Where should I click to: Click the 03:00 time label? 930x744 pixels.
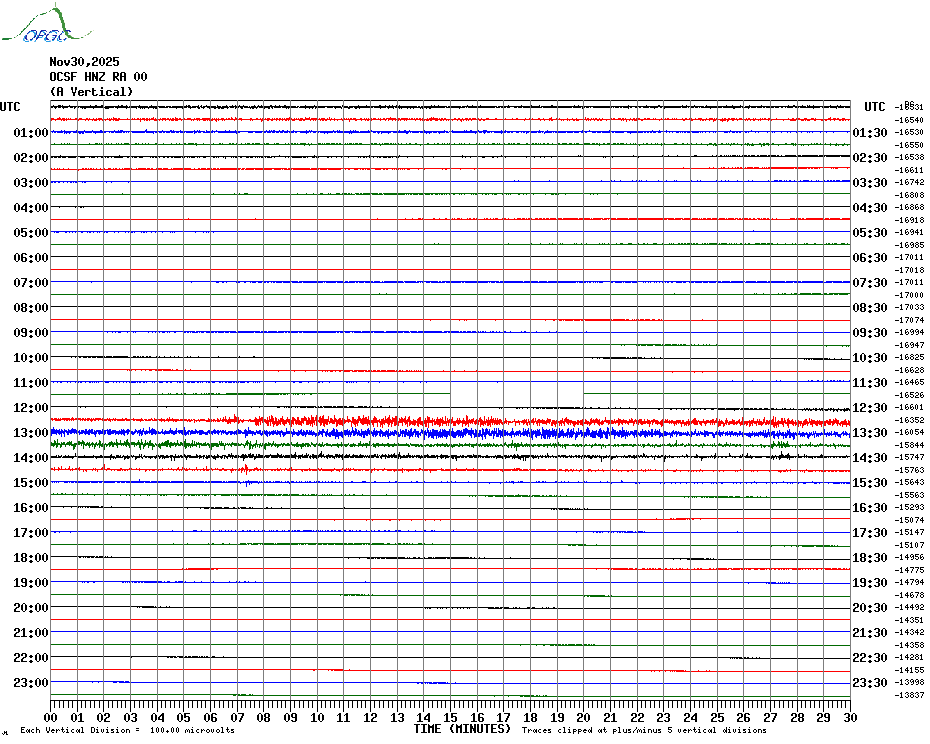click(x=31, y=182)
